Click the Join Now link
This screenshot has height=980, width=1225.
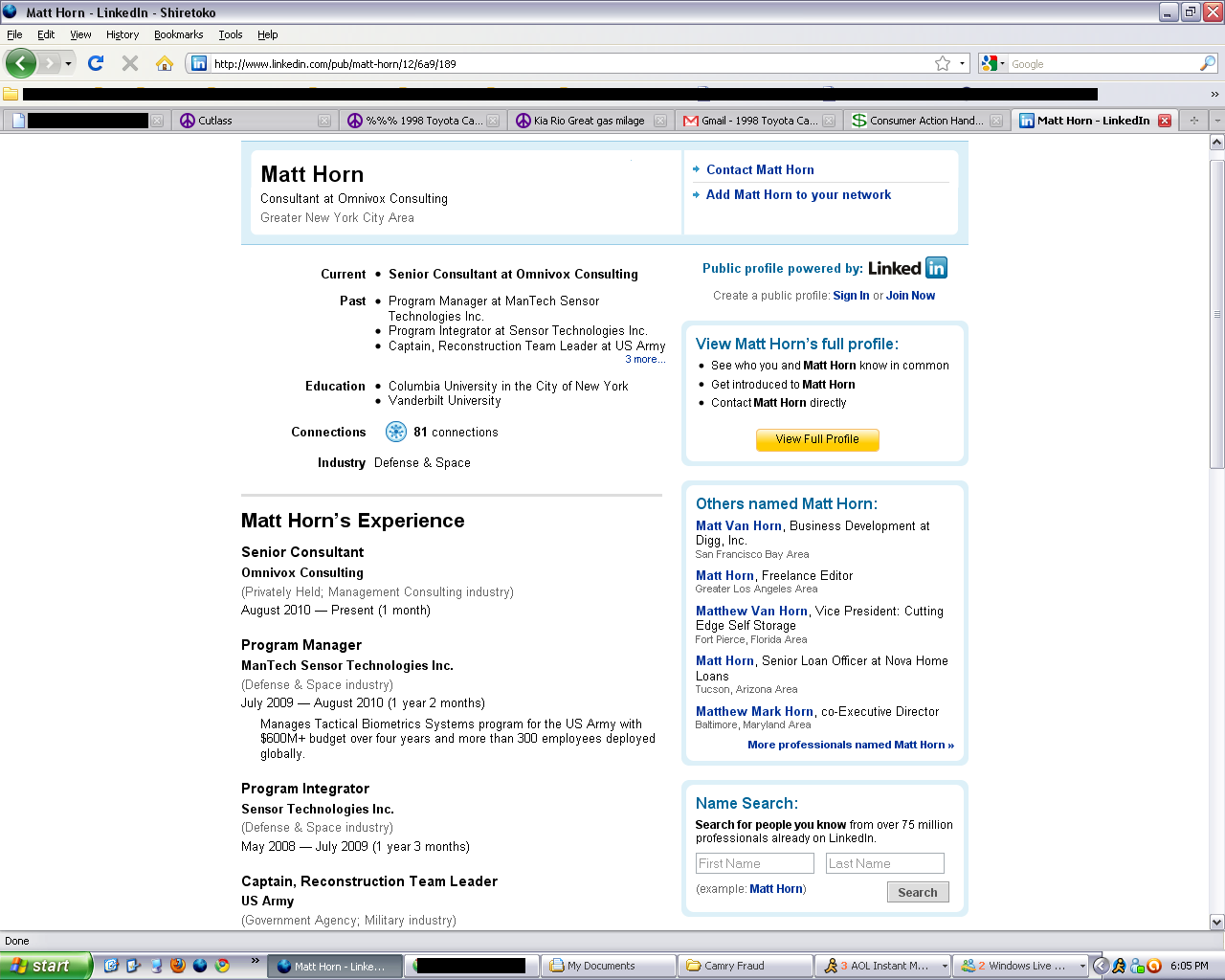tap(910, 296)
